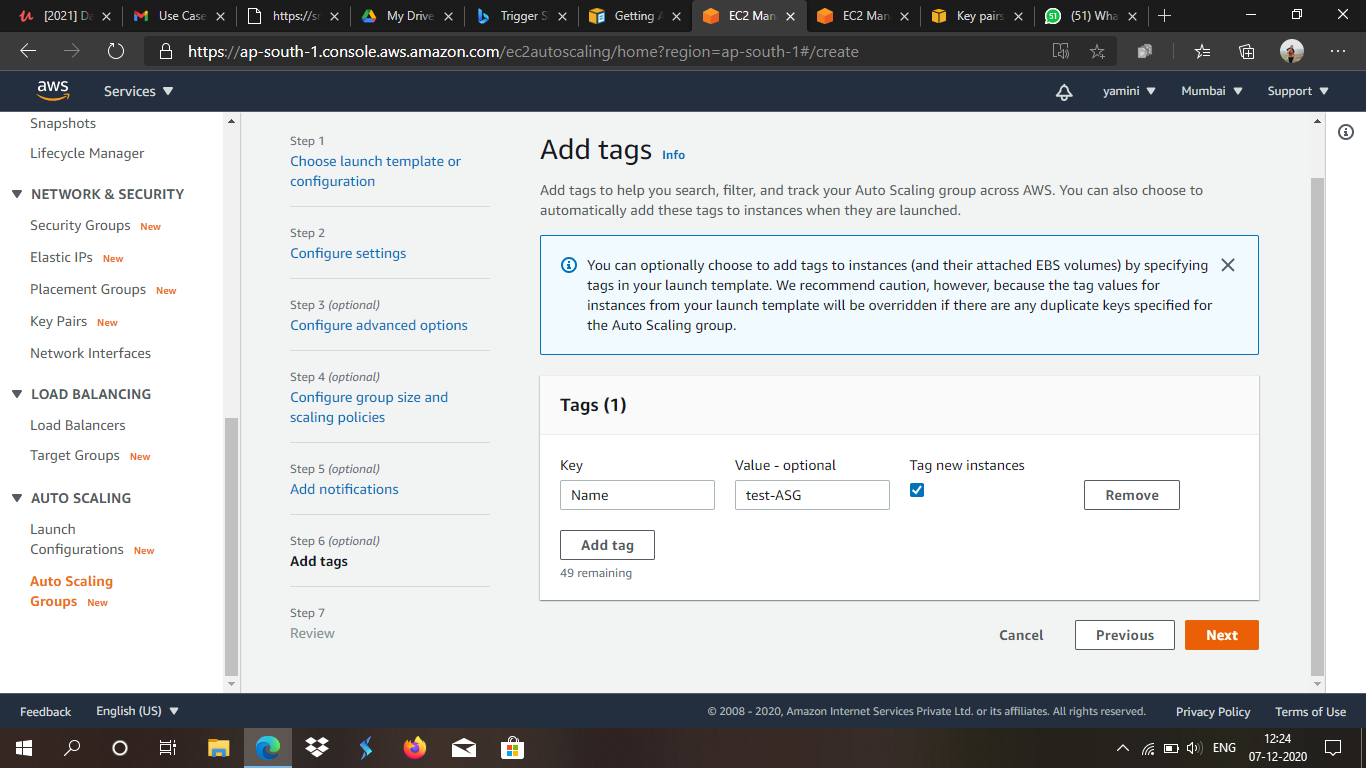The height and width of the screenshot is (768, 1366).
Task: Open the English (US) language selector
Action: (138, 711)
